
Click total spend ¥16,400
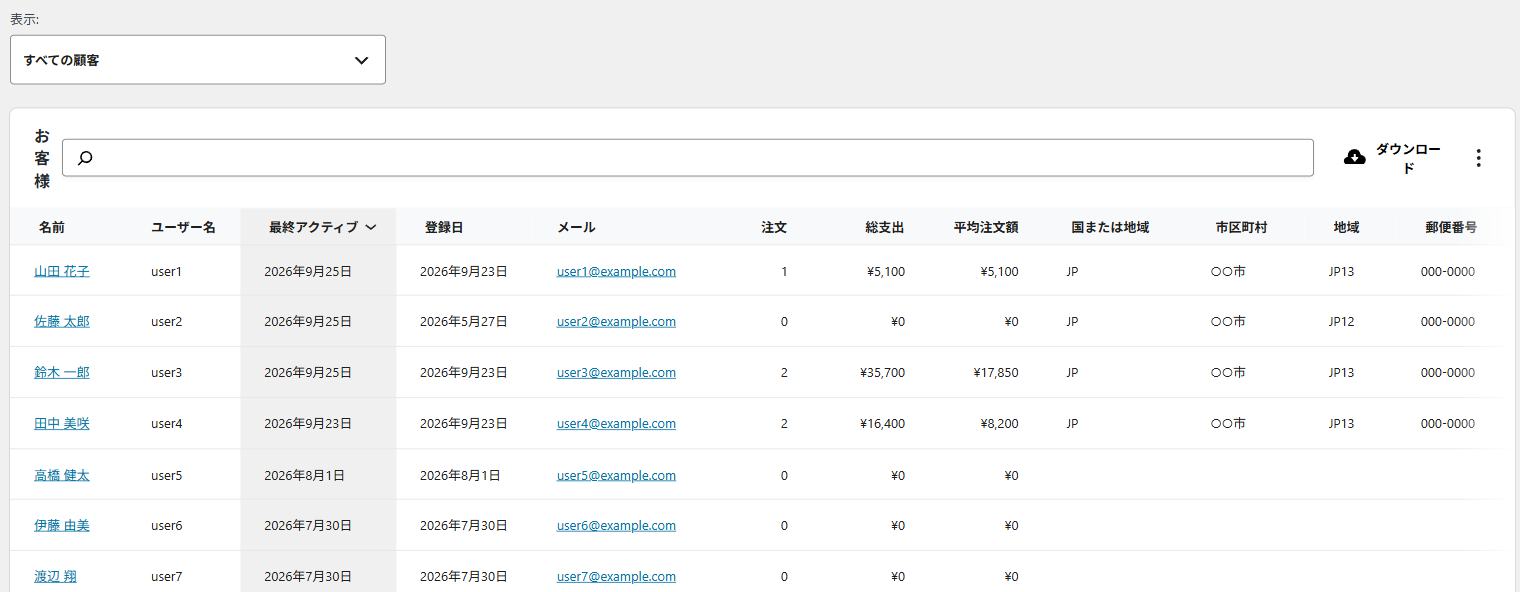[882, 423]
